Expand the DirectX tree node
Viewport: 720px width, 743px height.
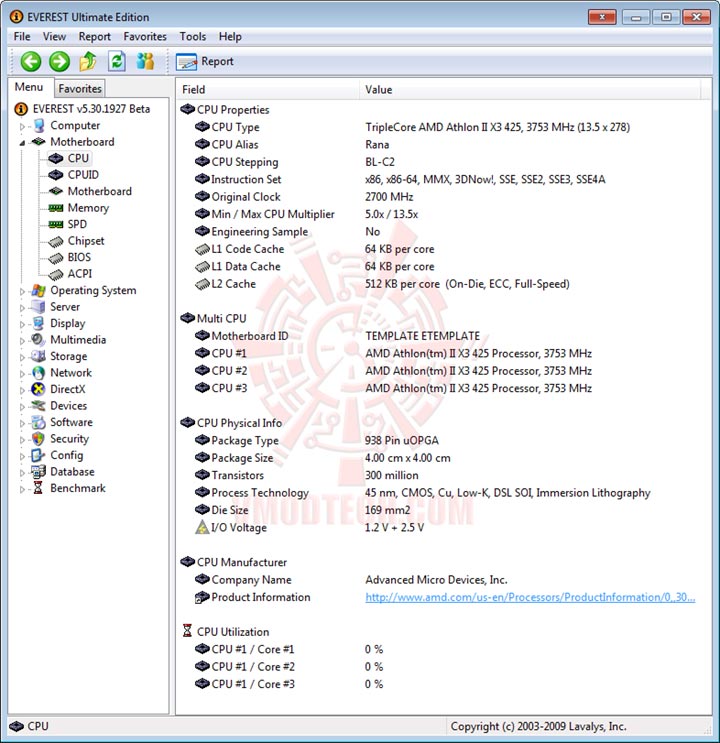[x=22, y=390]
